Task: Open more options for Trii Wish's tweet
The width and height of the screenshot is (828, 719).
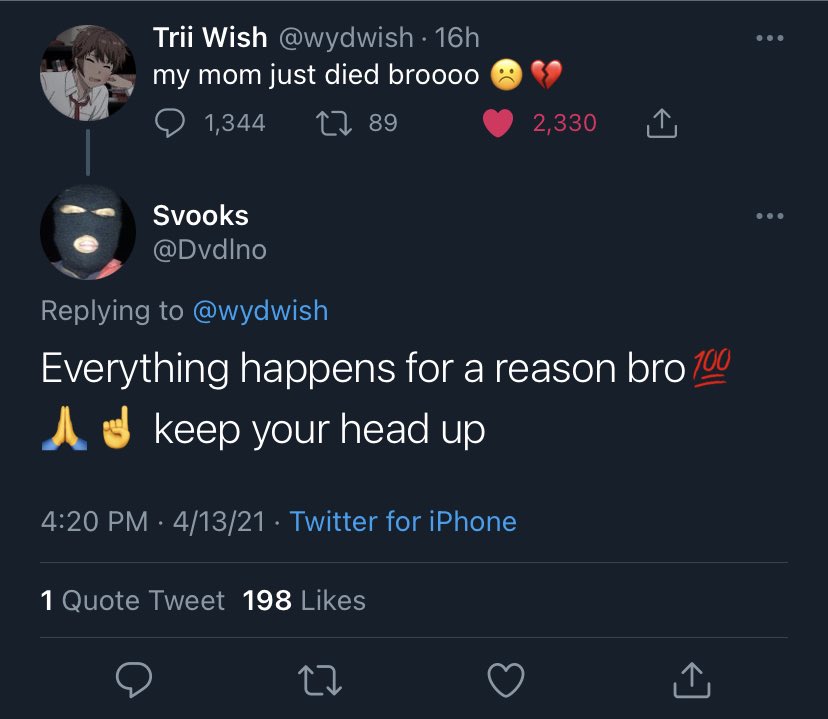Action: click(769, 38)
